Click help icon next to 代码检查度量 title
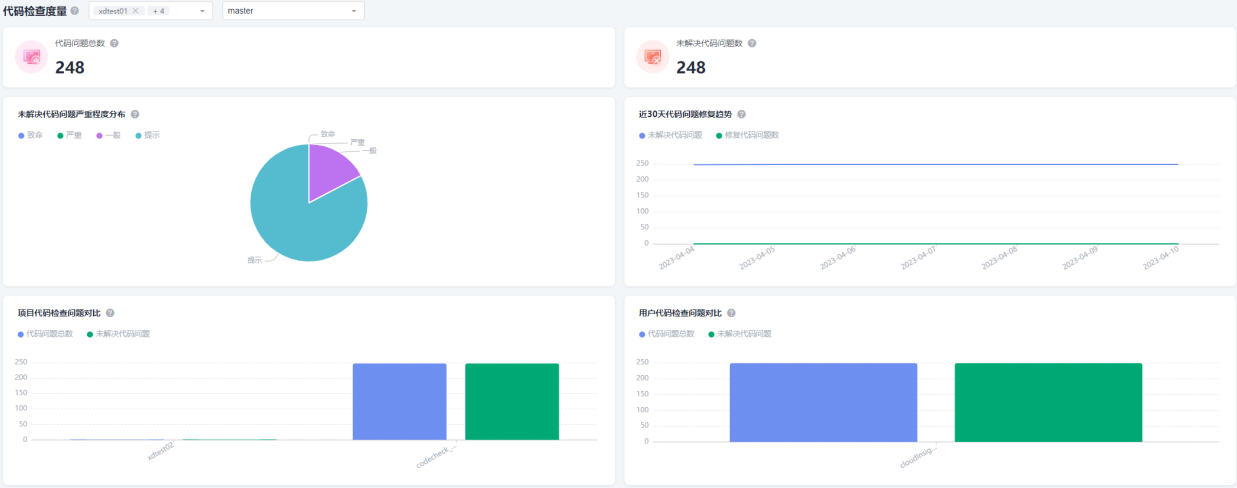 tap(75, 11)
